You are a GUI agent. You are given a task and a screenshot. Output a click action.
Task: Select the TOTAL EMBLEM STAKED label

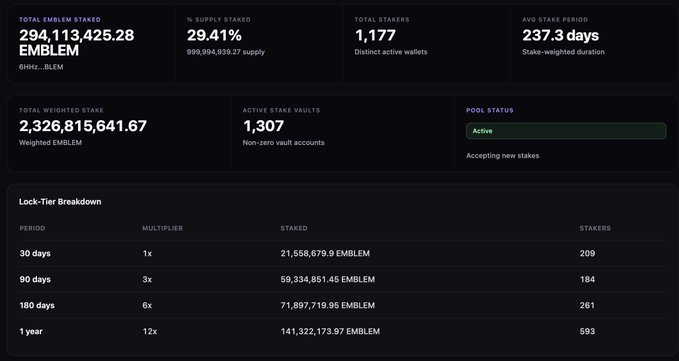click(60, 19)
